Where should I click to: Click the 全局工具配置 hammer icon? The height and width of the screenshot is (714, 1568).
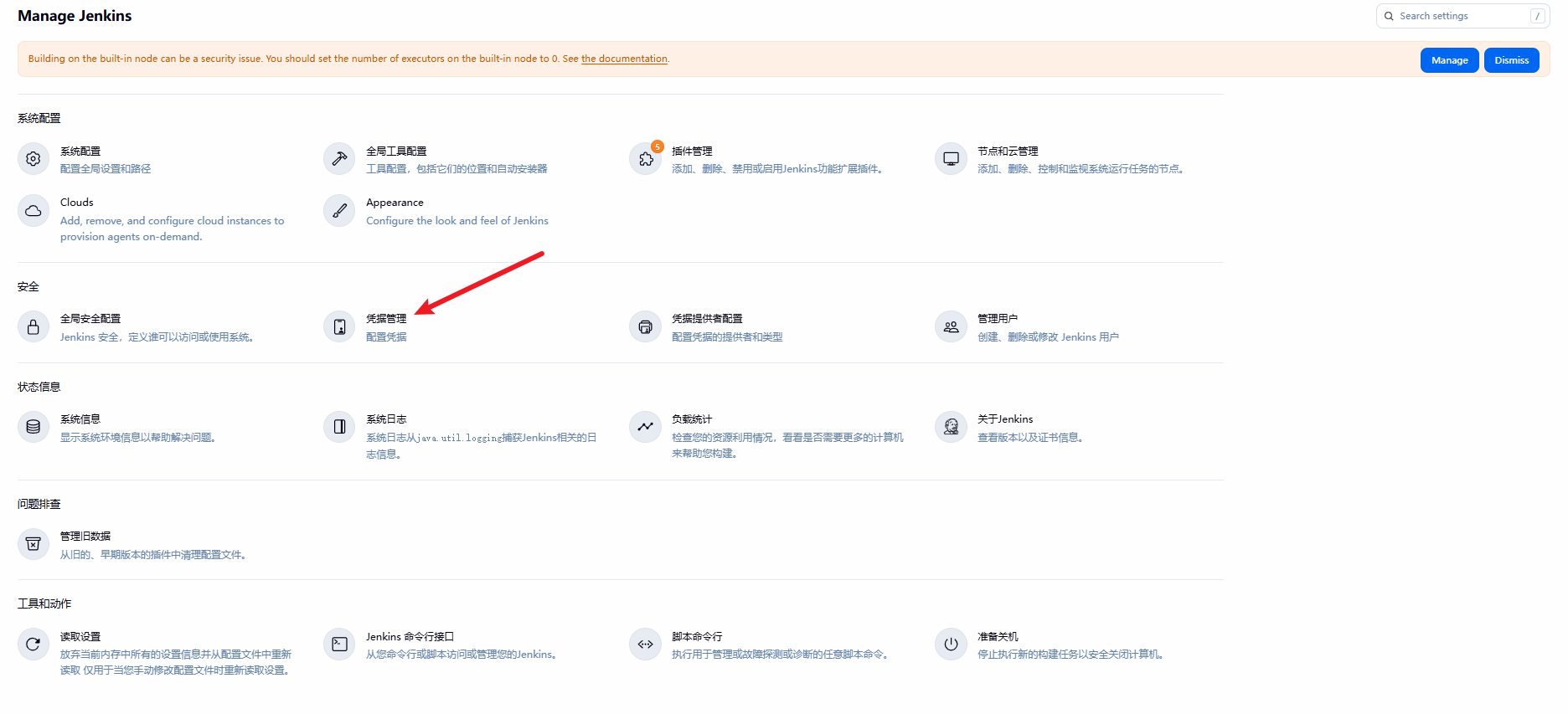point(339,159)
